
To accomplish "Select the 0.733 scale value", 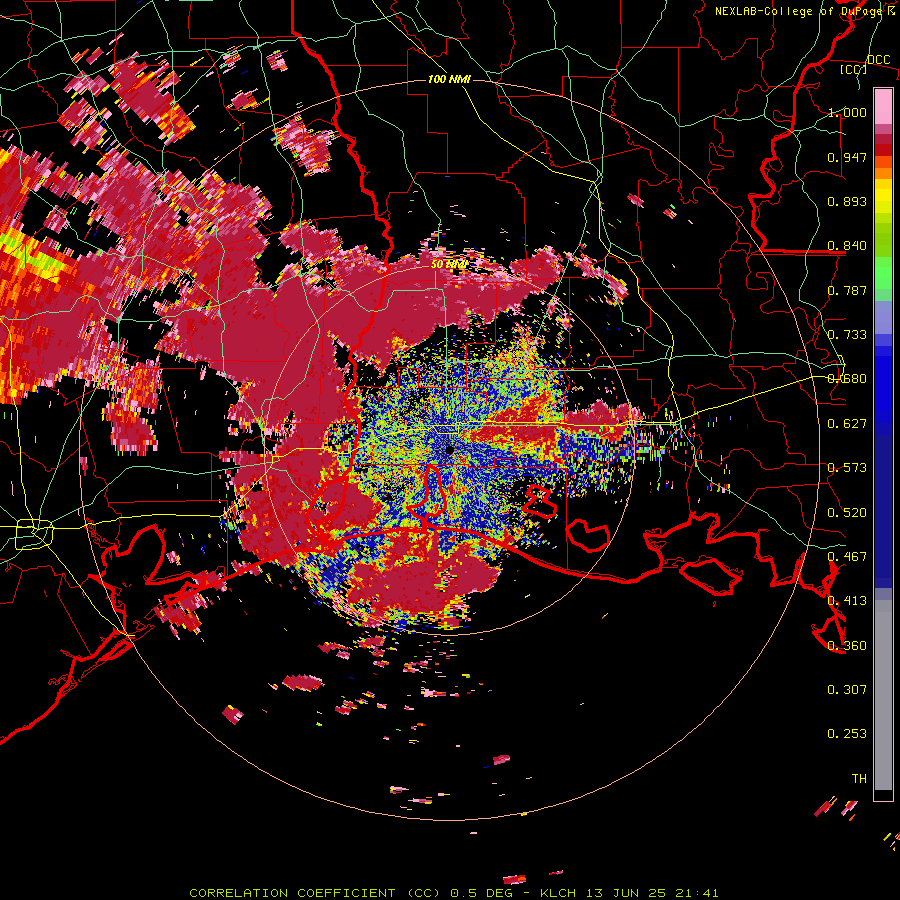I will click(x=847, y=335).
